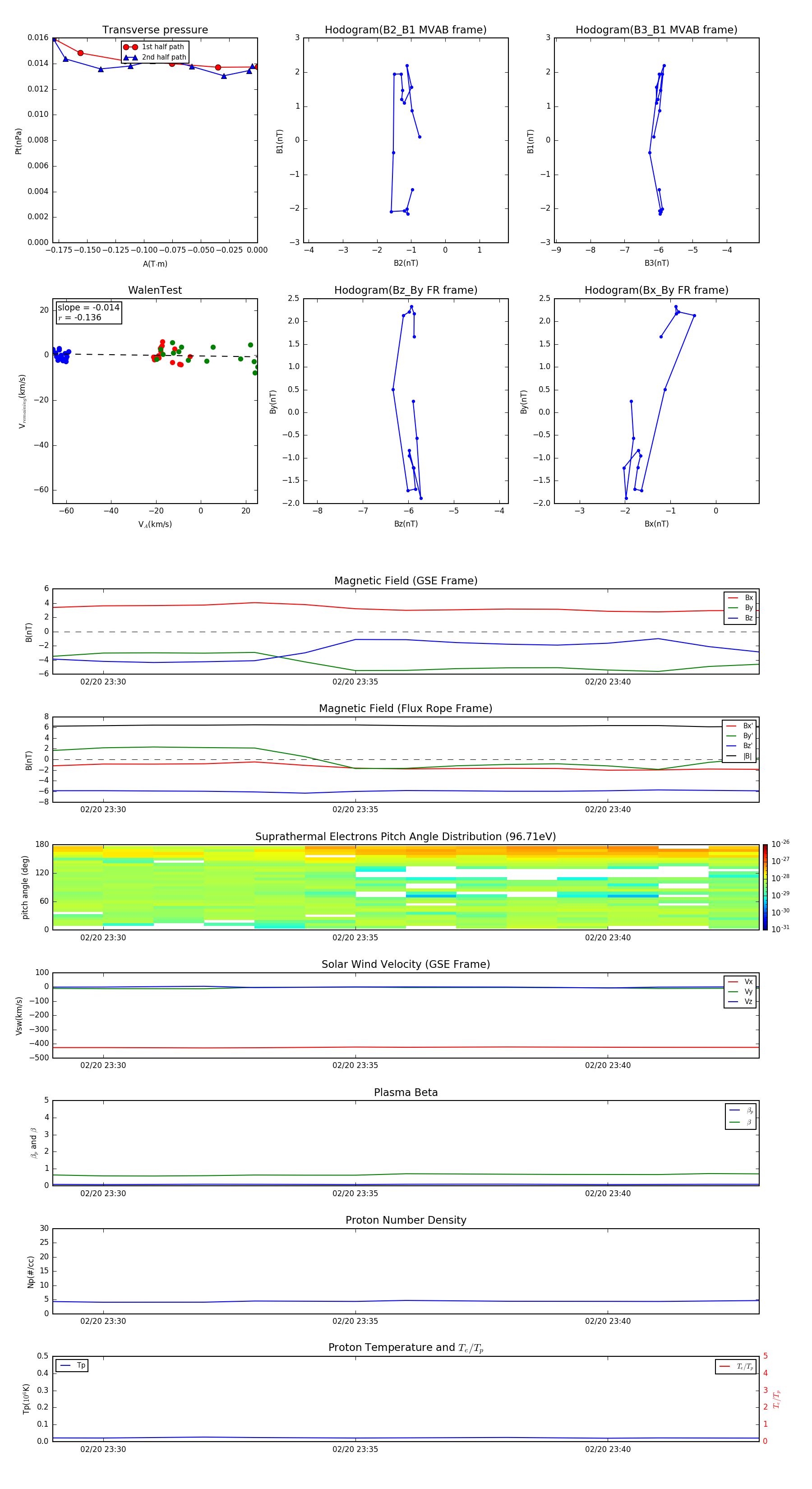Click "−0.175" tick on Transverse pressure axis
Viewport: 812px width, 1489px height.
[58, 250]
